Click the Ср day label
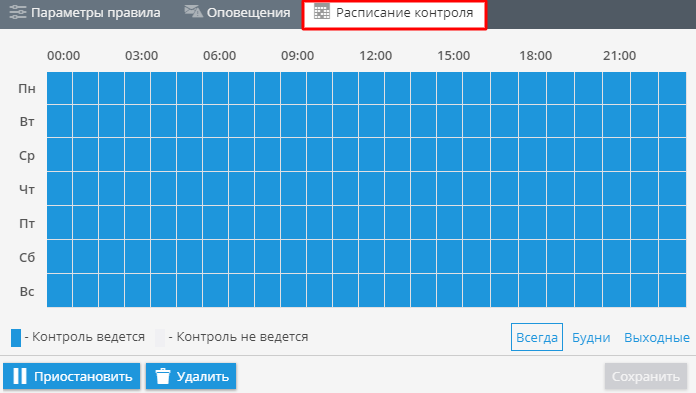Image resolution: width=696 pixels, height=393 pixels. [27, 156]
